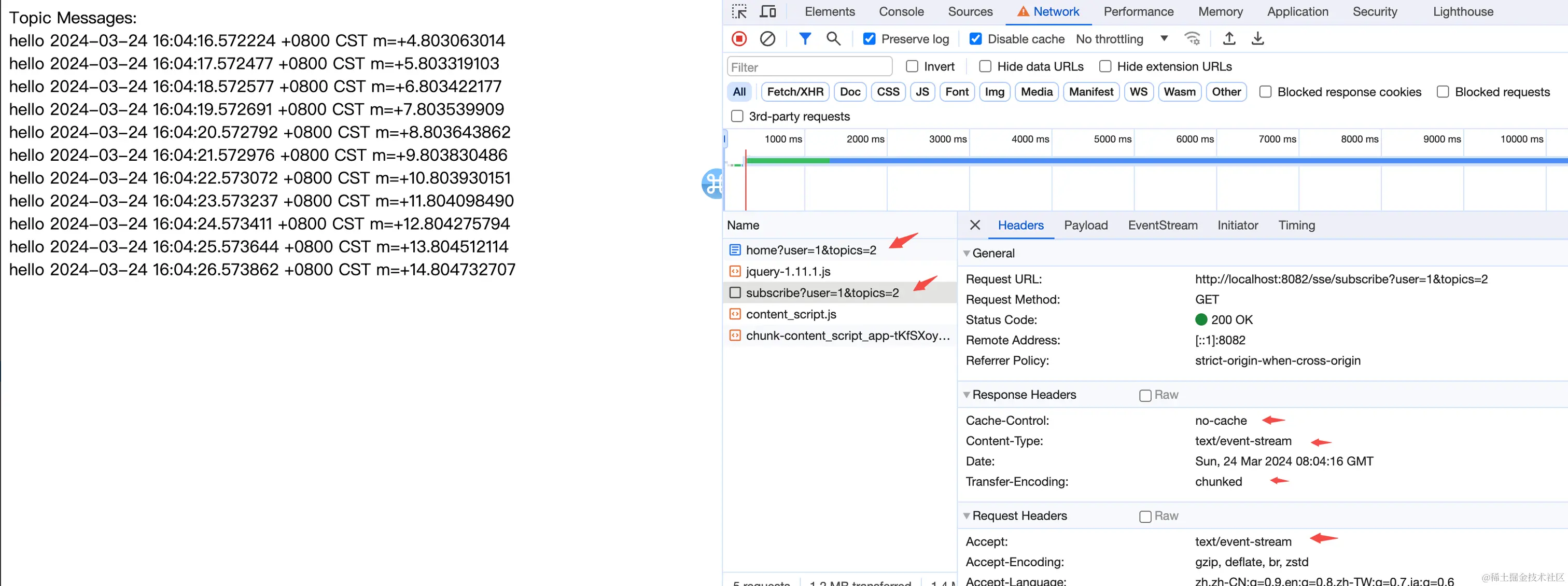The height and width of the screenshot is (586, 1568).
Task: Open the network search magnifier icon
Action: pyautogui.click(x=833, y=39)
